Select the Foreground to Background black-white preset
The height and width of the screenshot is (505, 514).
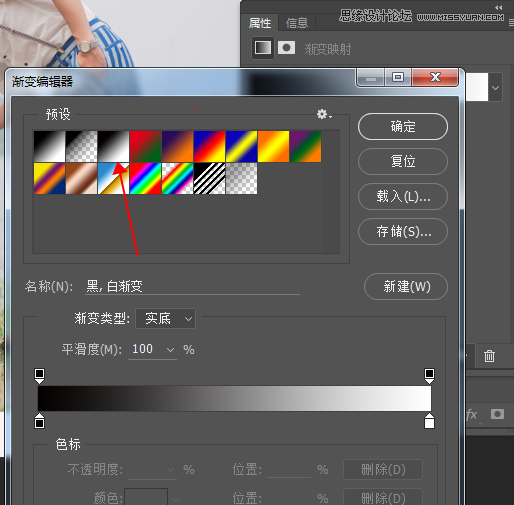(x=49, y=146)
